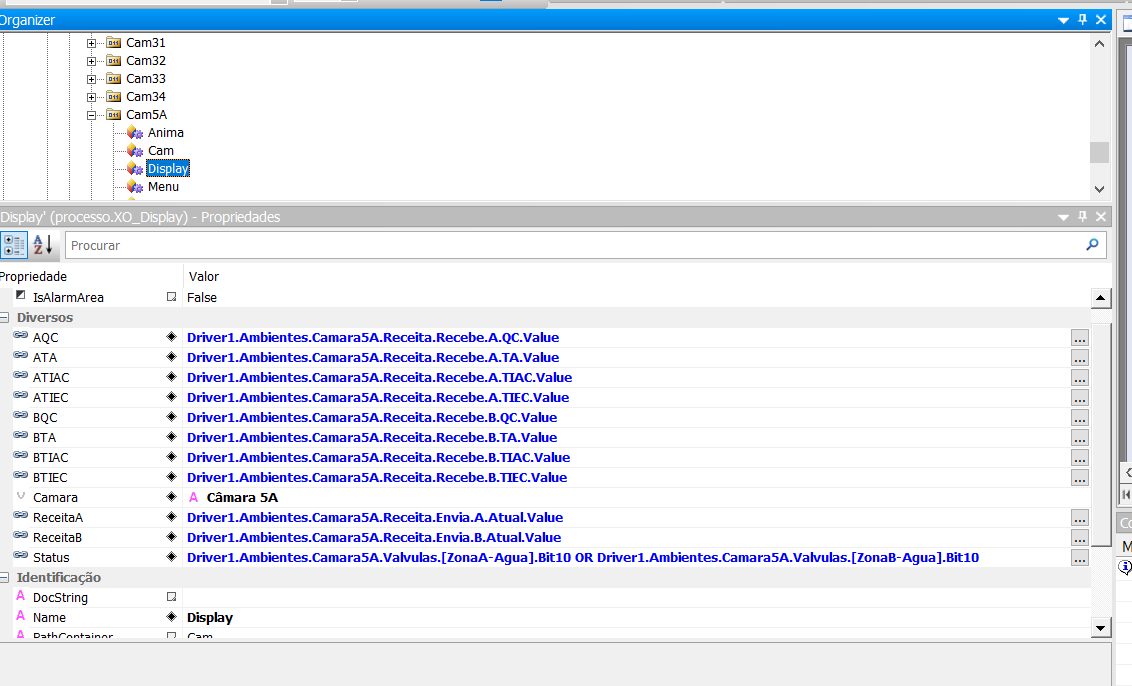
Task: Click the search magnifier icon in Procurar
Action: pyautogui.click(x=1092, y=245)
